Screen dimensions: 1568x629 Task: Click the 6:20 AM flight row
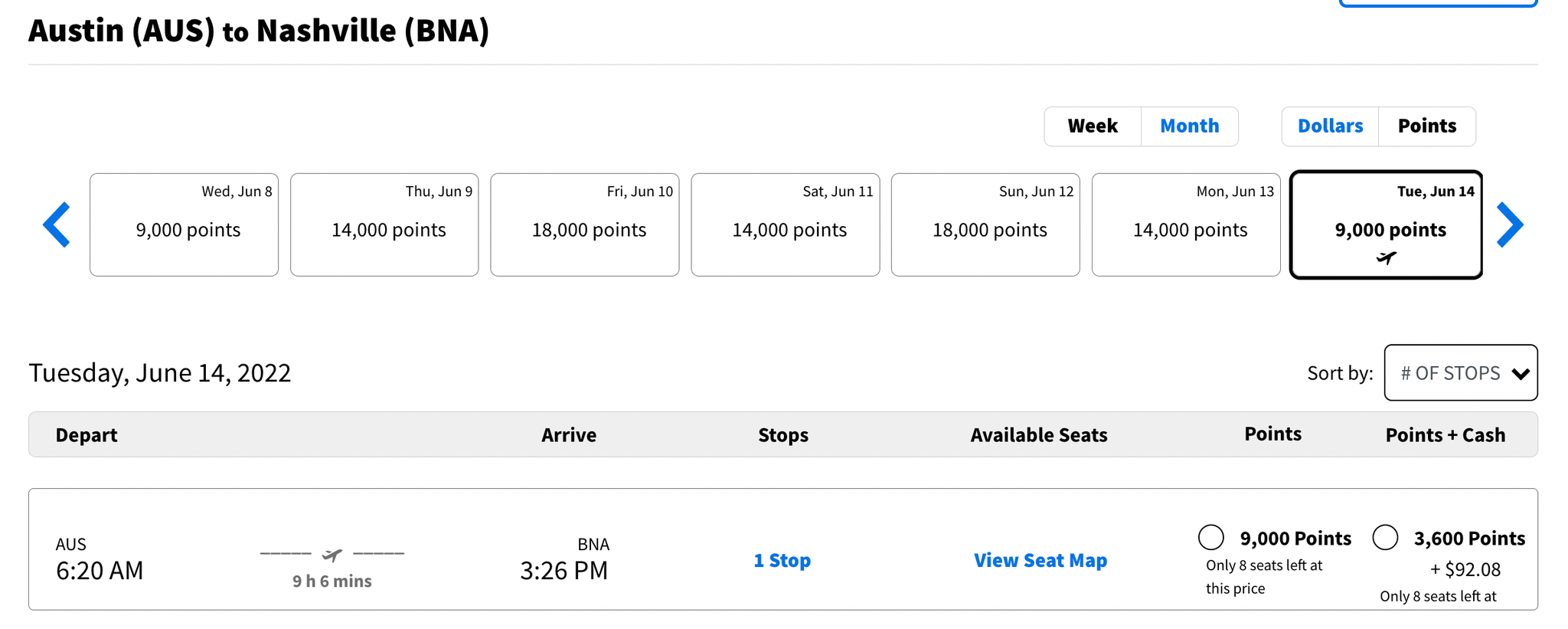[100, 570]
